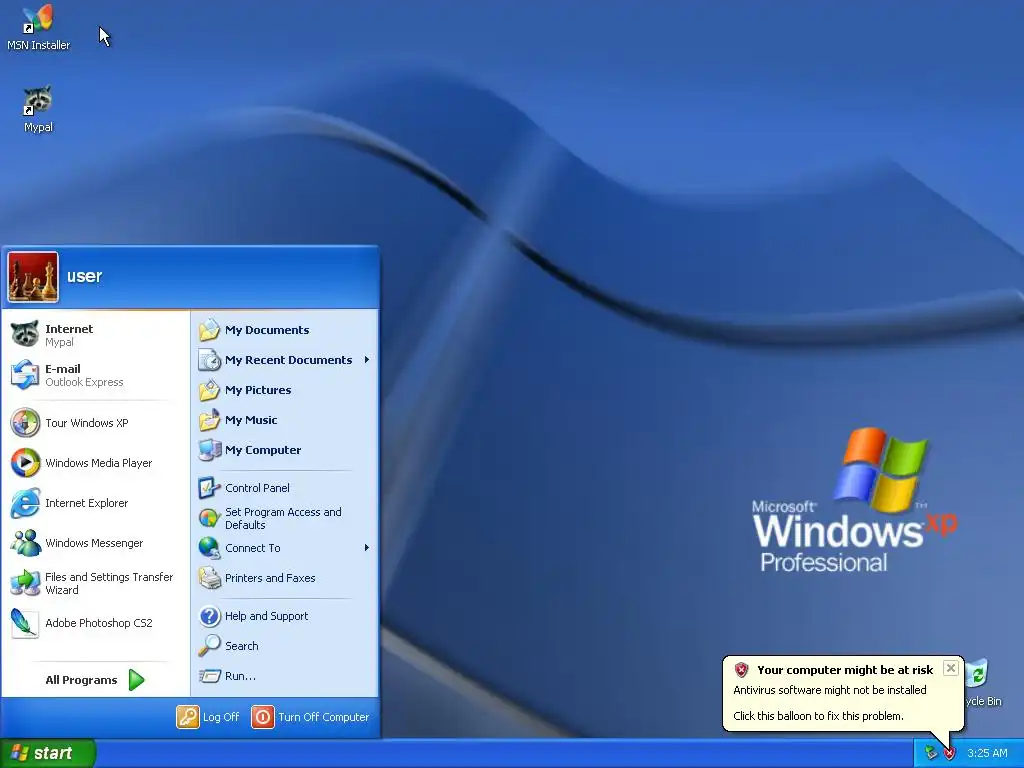Select the Mypal raccoon desktop shortcut

(38, 110)
